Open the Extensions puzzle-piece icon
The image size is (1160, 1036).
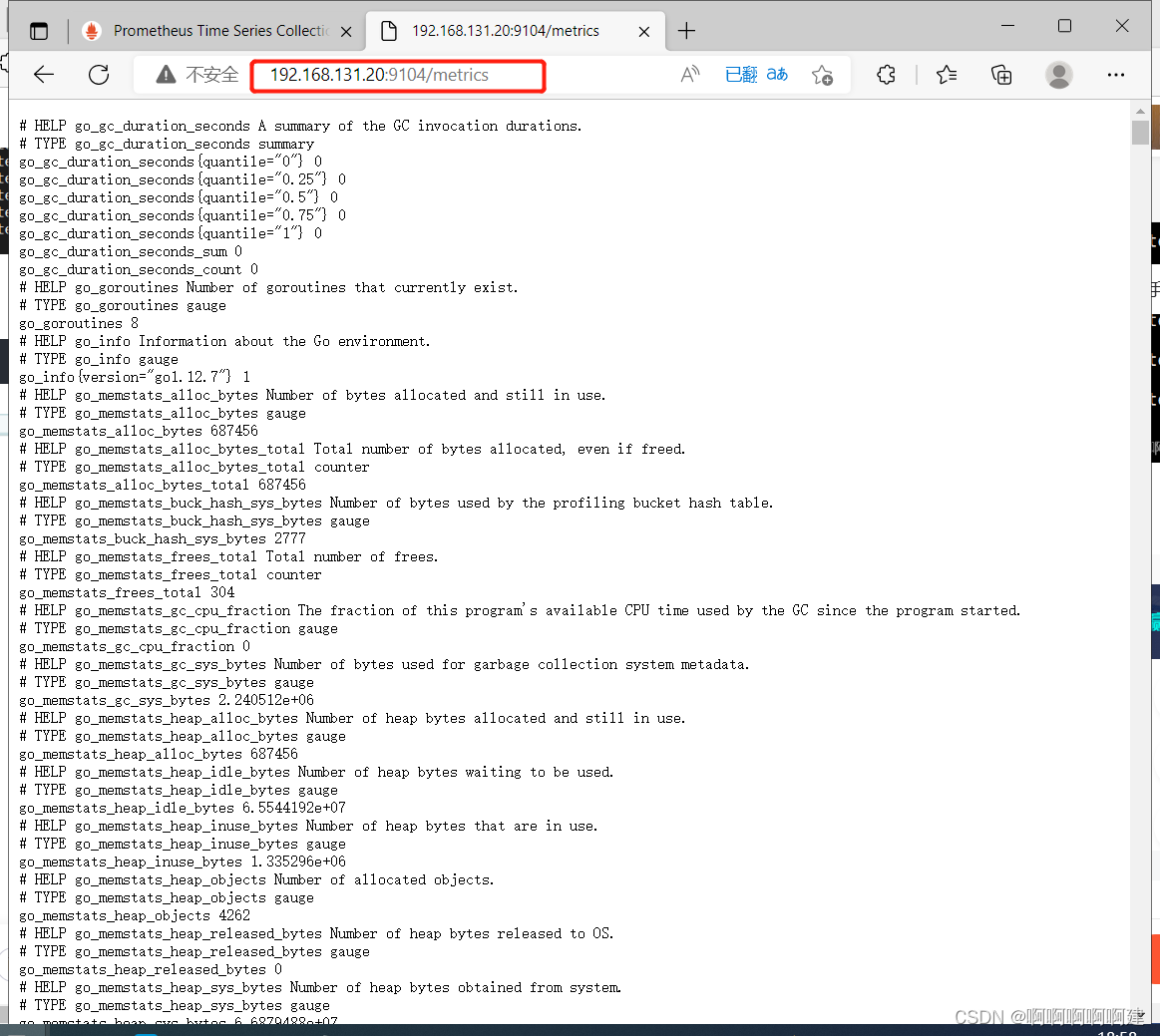pyautogui.click(x=886, y=75)
